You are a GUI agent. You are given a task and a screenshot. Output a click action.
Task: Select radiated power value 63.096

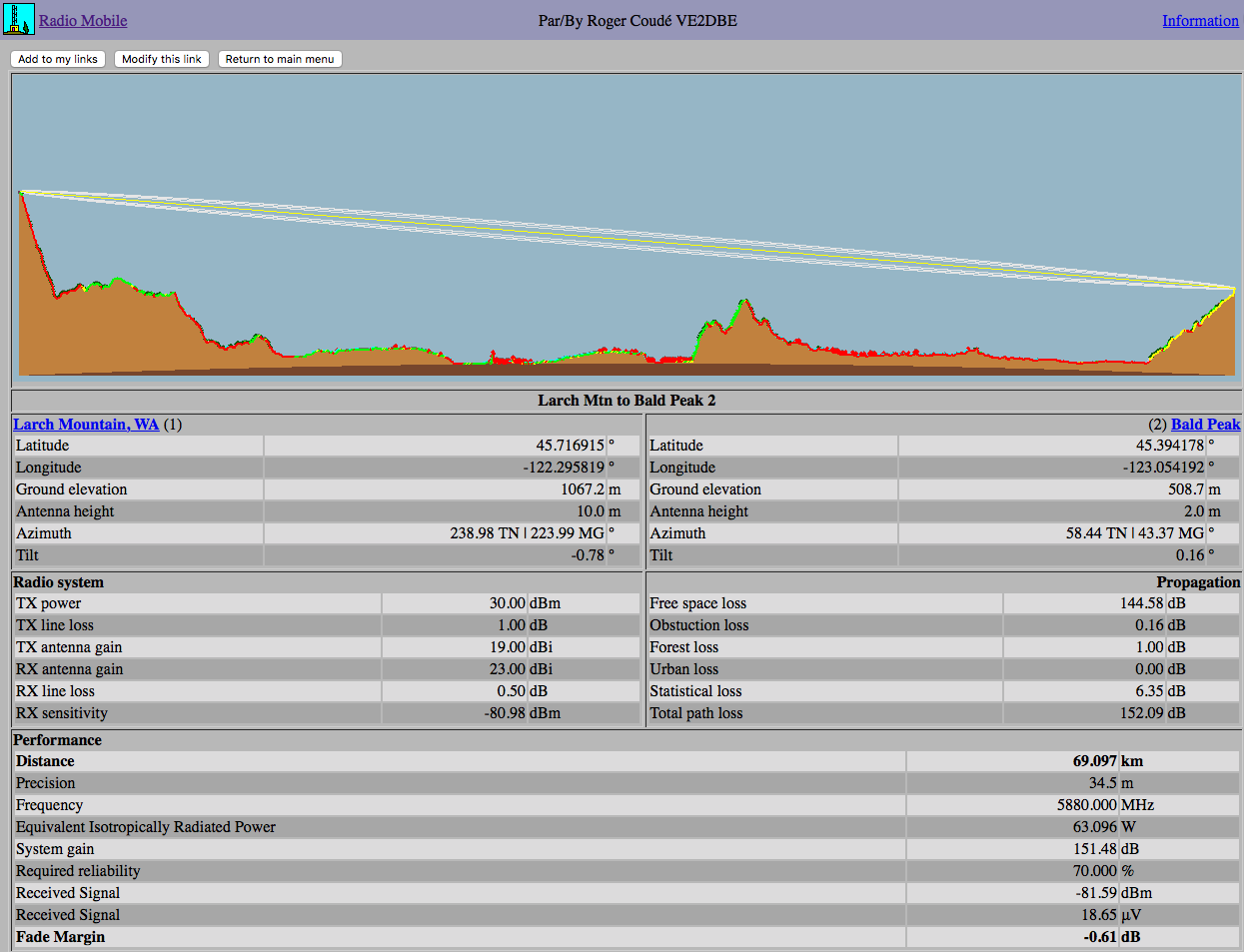coord(1095,827)
